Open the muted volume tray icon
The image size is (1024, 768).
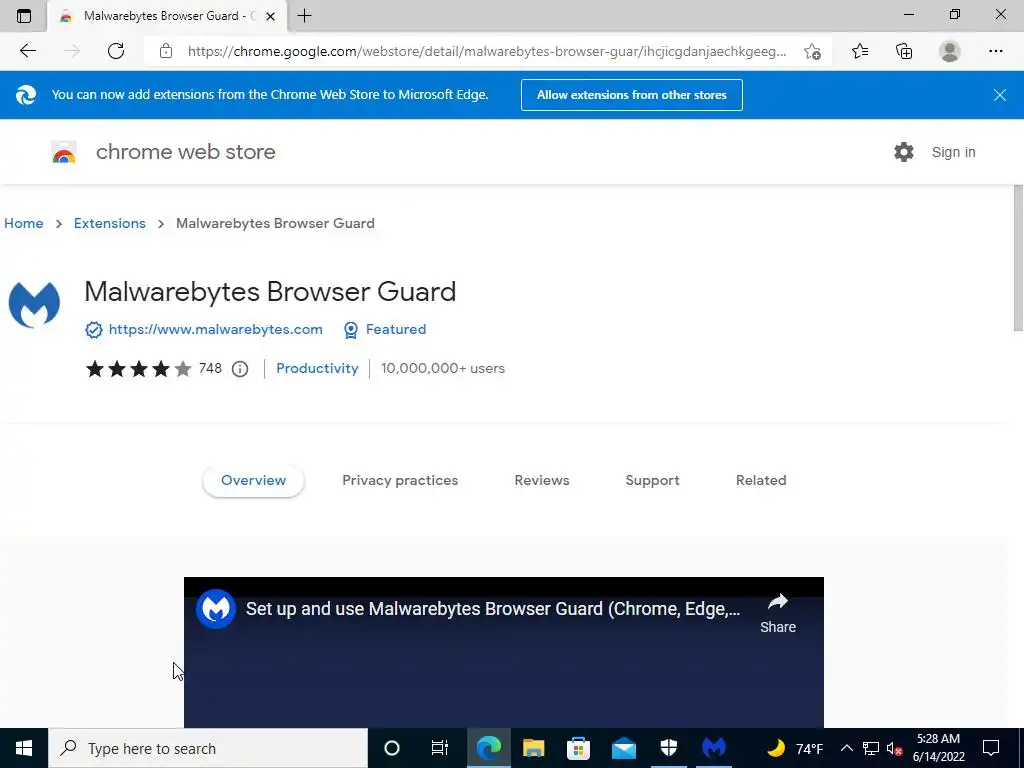[x=895, y=748]
